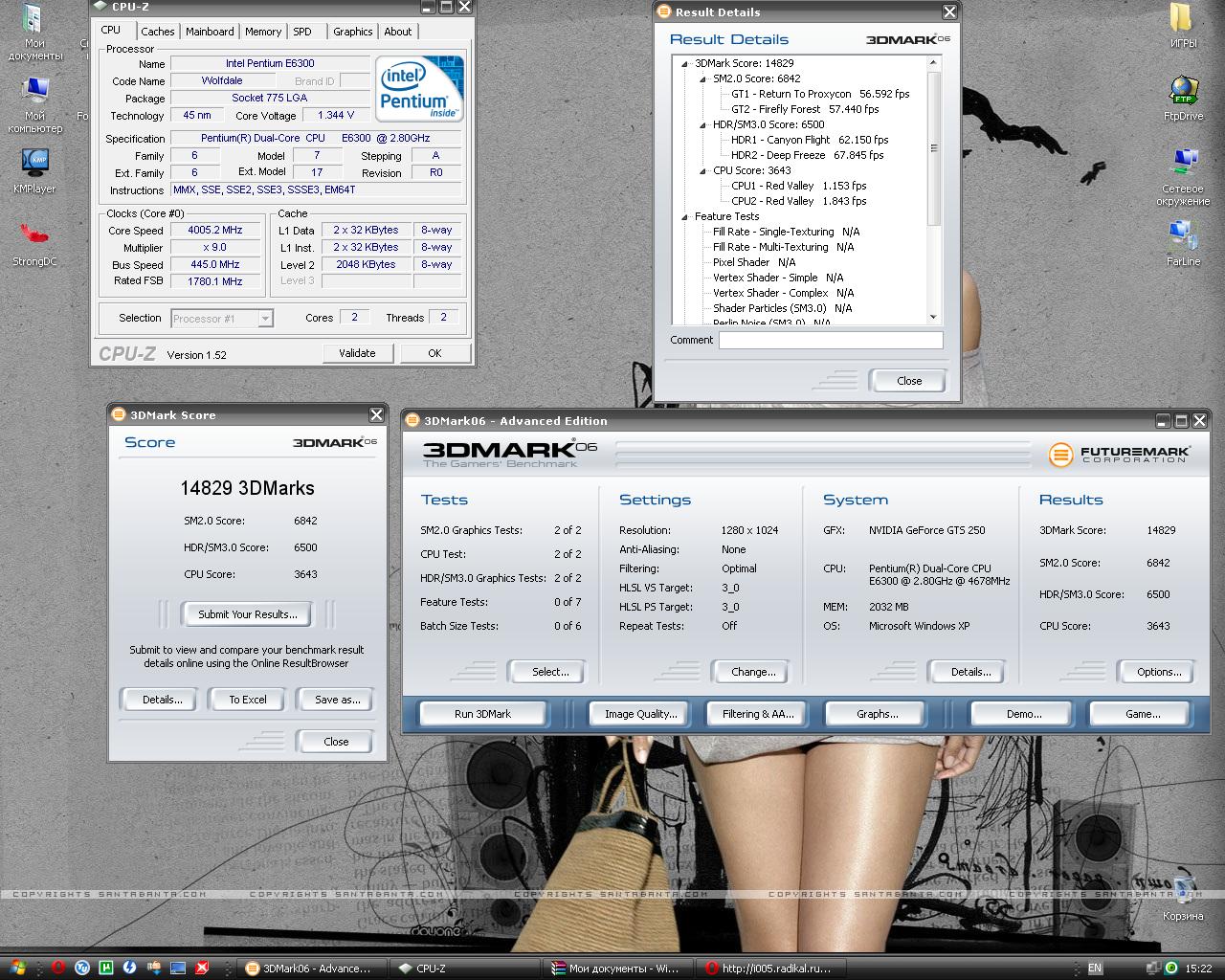
Task: Click the Intel Pentium inside logo
Action: pyautogui.click(x=419, y=88)
